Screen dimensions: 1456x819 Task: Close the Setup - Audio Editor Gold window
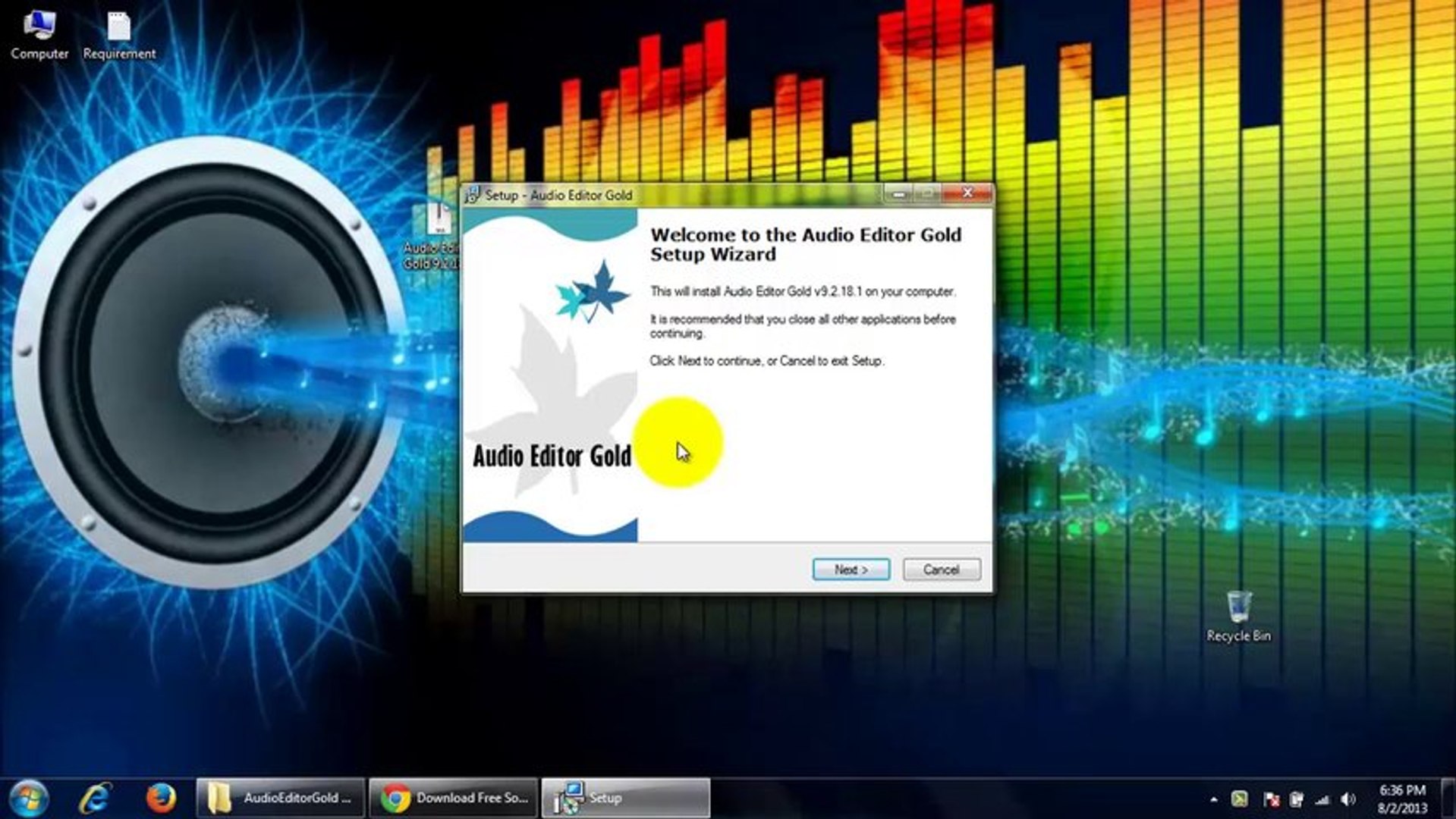(967, 194)
